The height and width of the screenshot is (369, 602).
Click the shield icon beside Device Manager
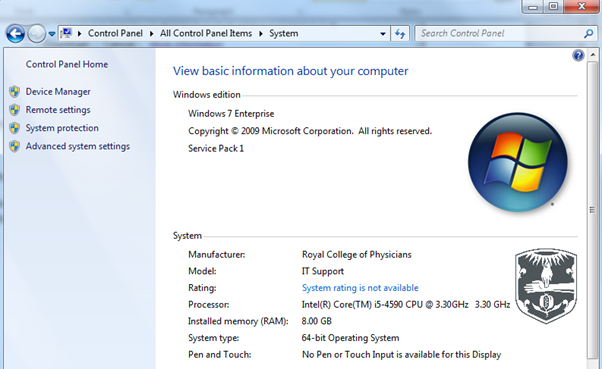pyautogui.click(x=15, y=91)
